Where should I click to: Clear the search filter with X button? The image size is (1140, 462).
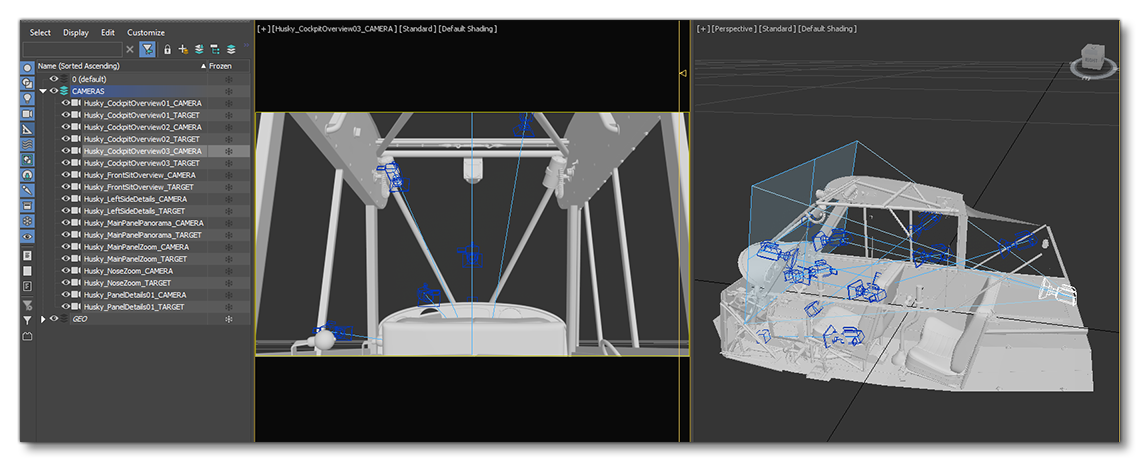pos(130,49)
